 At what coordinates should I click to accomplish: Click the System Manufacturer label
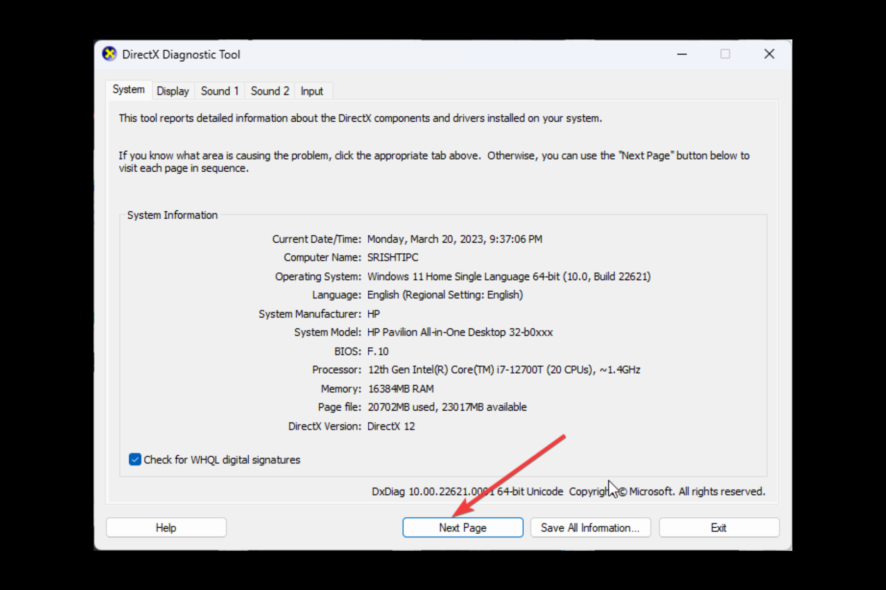coord(310,314)
